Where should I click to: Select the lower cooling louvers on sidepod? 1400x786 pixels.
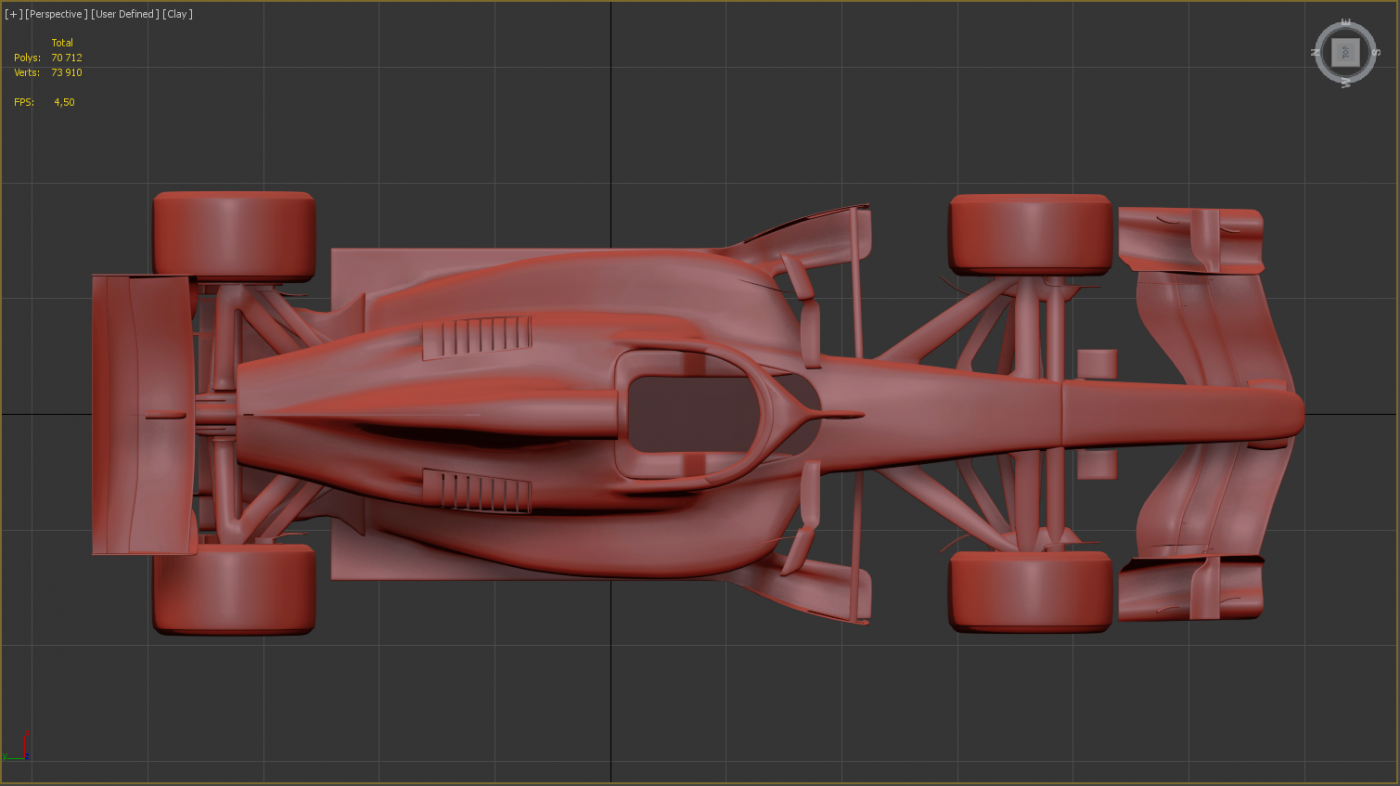click(477, 490)
